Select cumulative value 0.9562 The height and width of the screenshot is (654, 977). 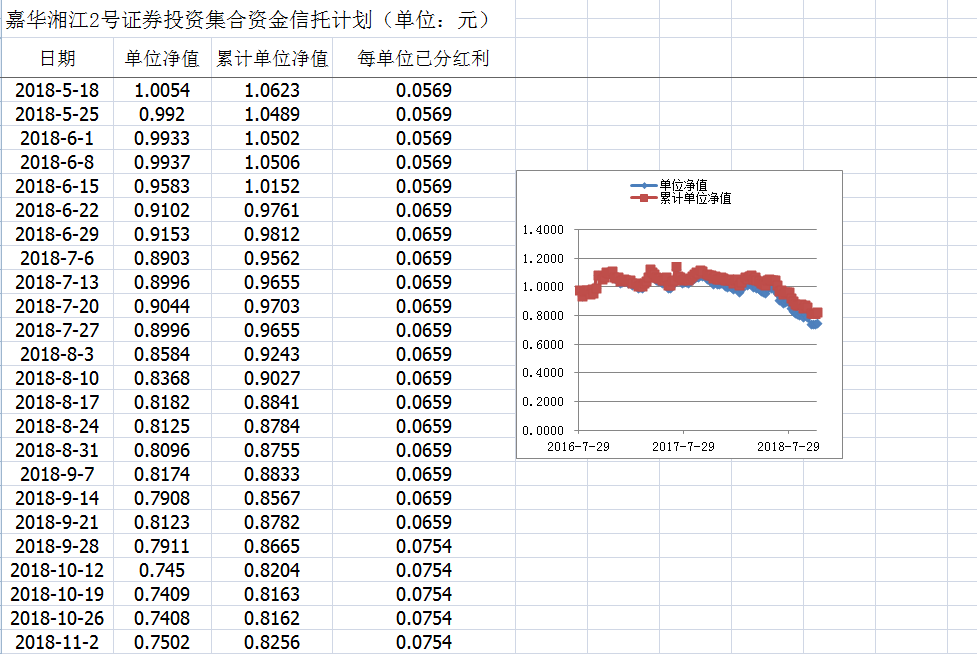[x=272, y=258]
